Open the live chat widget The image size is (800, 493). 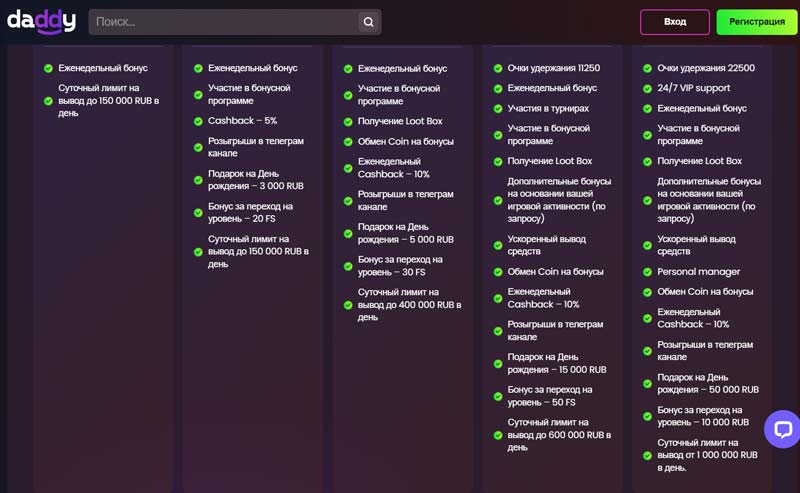click(782, 429)
